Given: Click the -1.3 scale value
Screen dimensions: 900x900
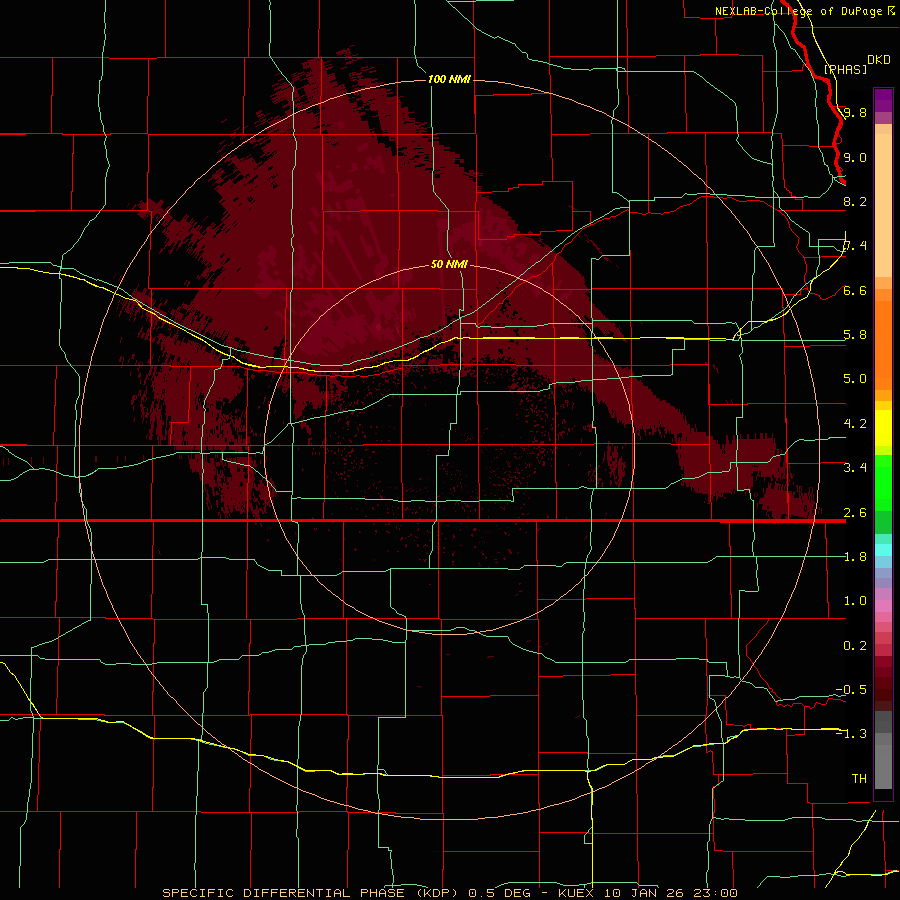Looking at the screenshot, I should coord(851,734).
